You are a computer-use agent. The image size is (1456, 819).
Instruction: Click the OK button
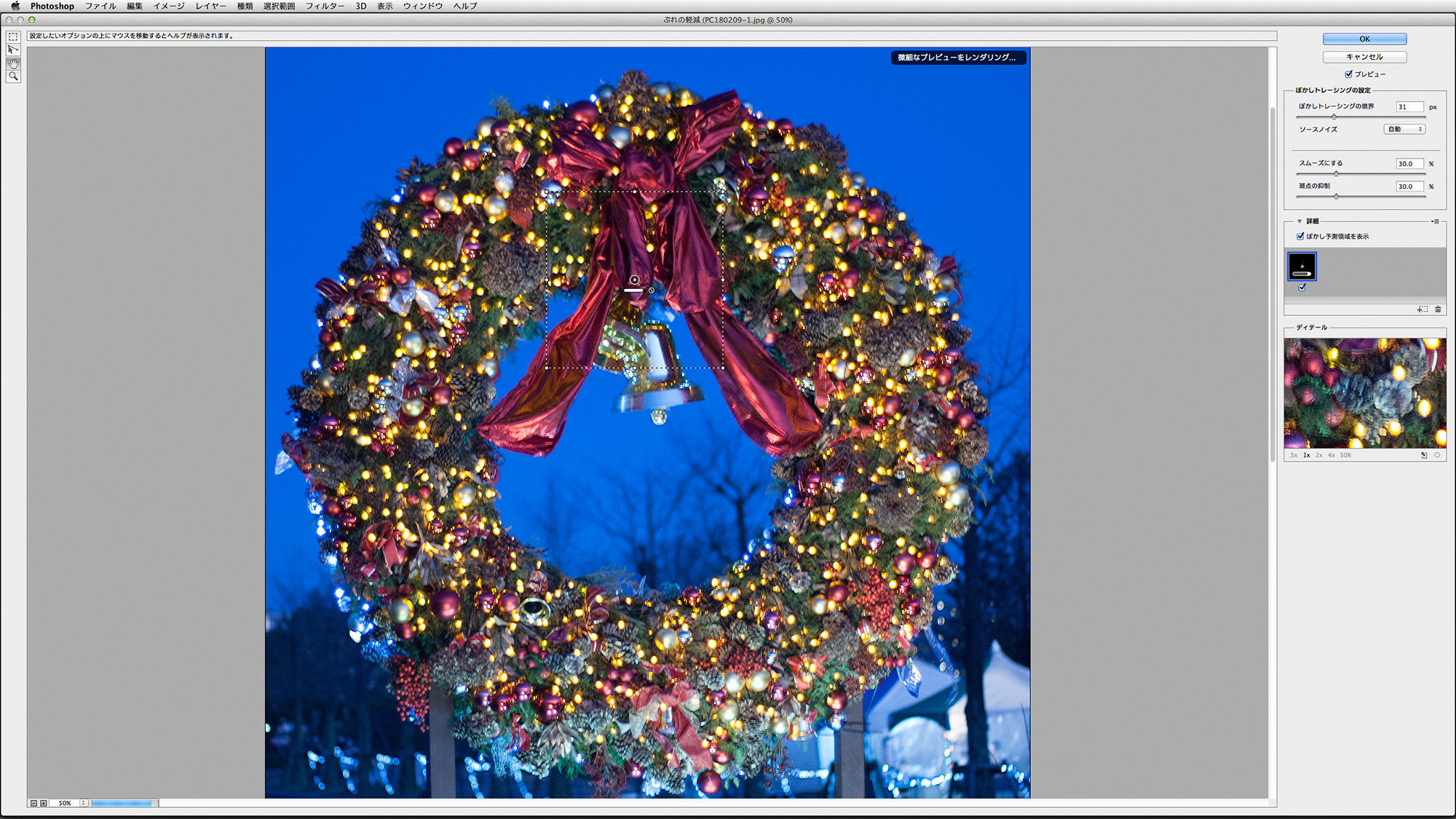click(1364, 39)
